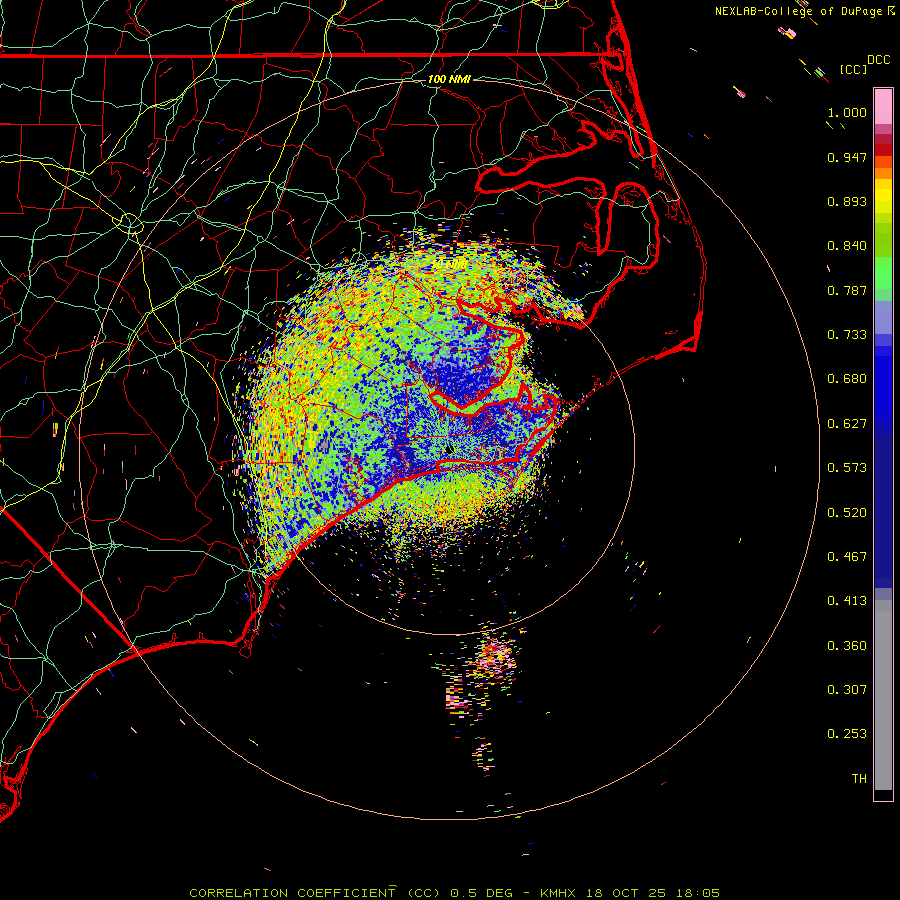Click the pink color band at legend top
Screen dimensions: 900x900
(883, 107)
